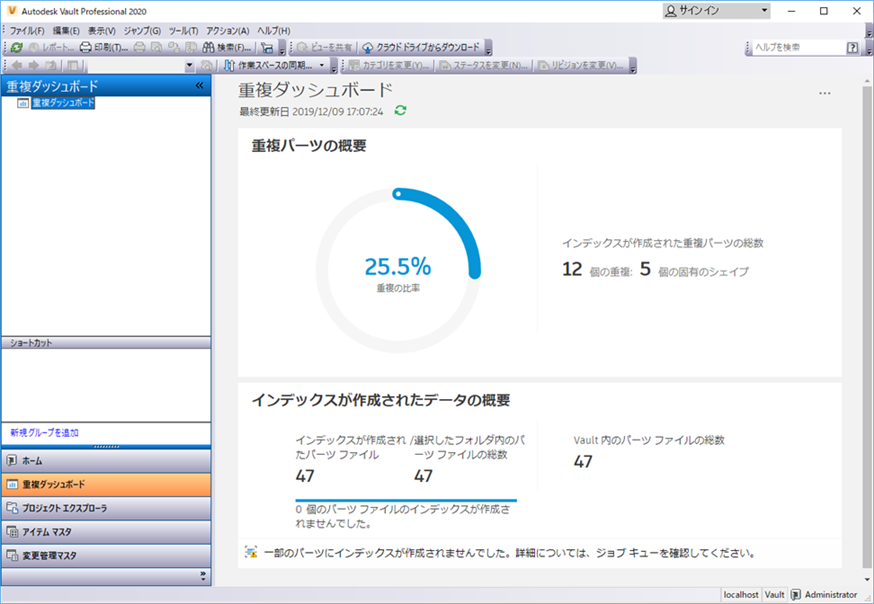
Task: Click クラウド ドライブからダウンロード cloud download button
Action: 420,48
